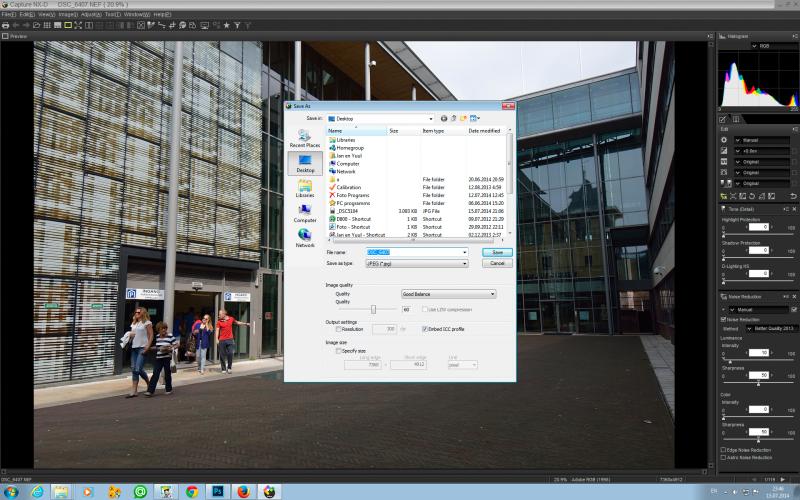This screenshot has width=800, height=500.
Task: Click the Windows Start button
Action: [10, 492]
